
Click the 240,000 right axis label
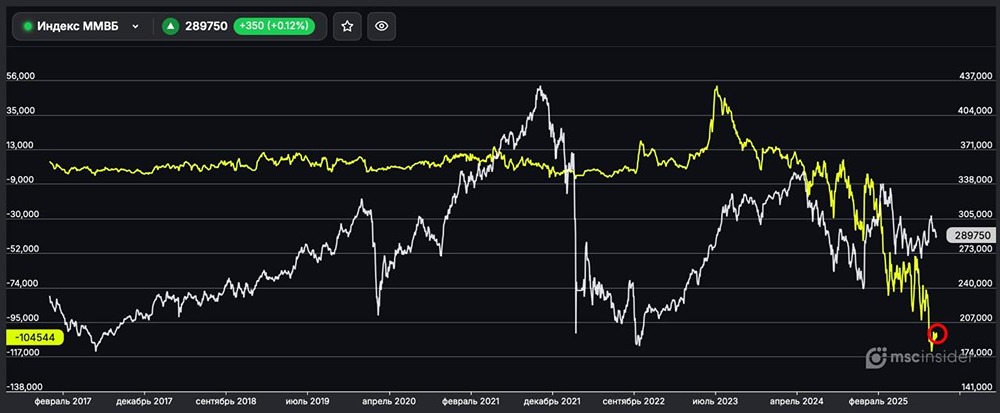976,284
